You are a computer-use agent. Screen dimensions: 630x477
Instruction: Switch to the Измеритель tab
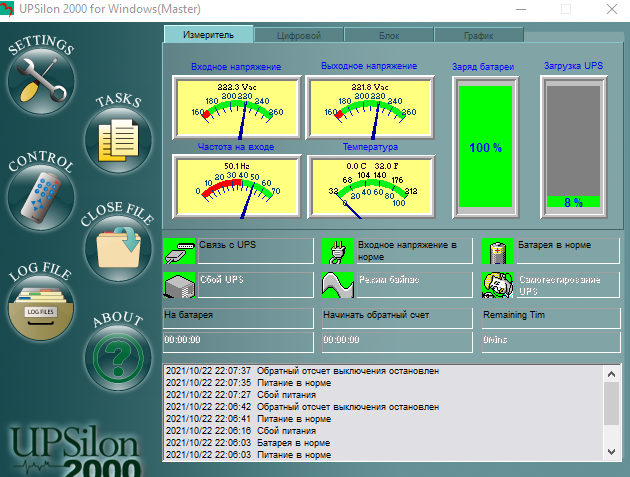click(209, 35)
